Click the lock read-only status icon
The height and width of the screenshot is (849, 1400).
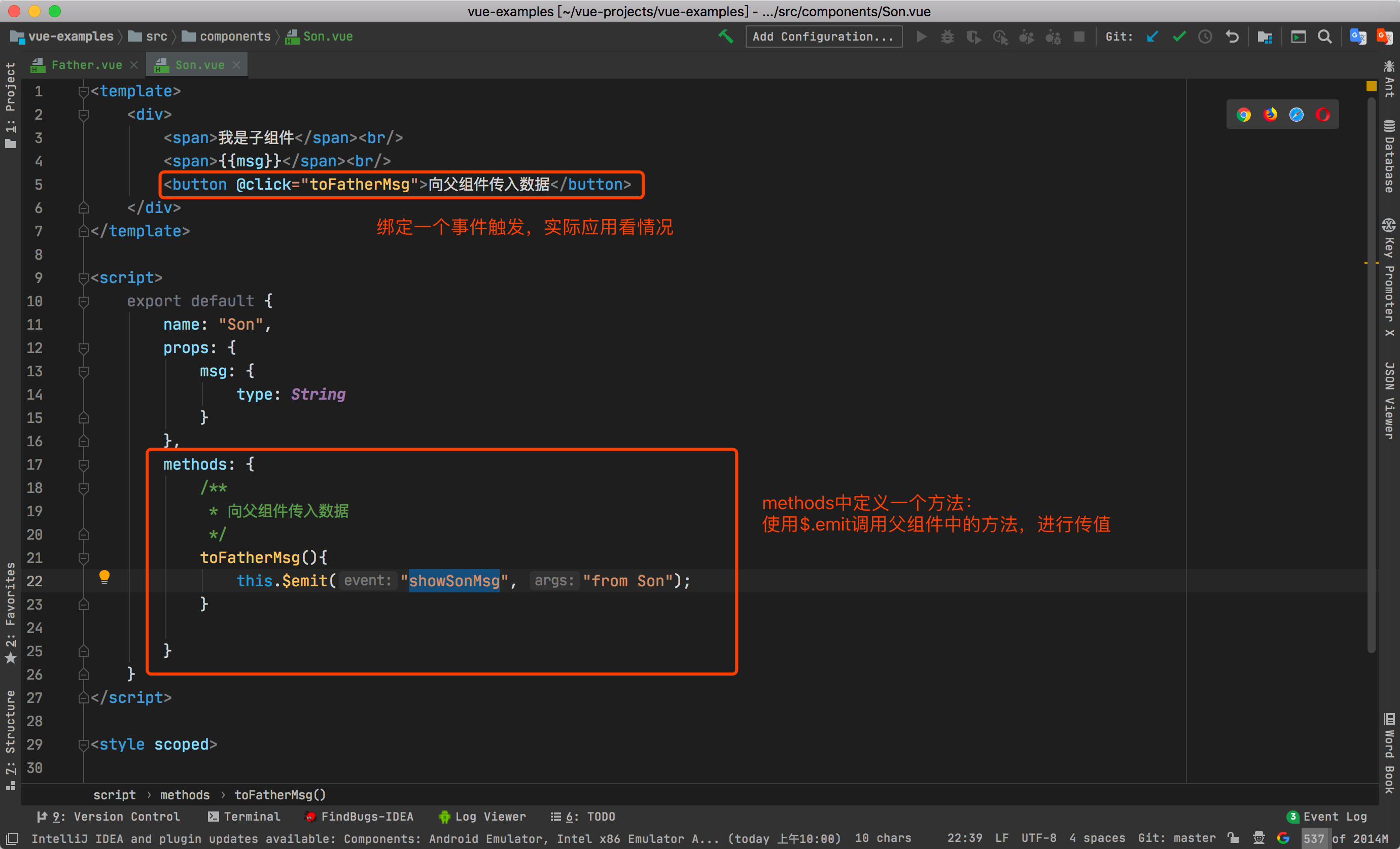click(1233, 838)
